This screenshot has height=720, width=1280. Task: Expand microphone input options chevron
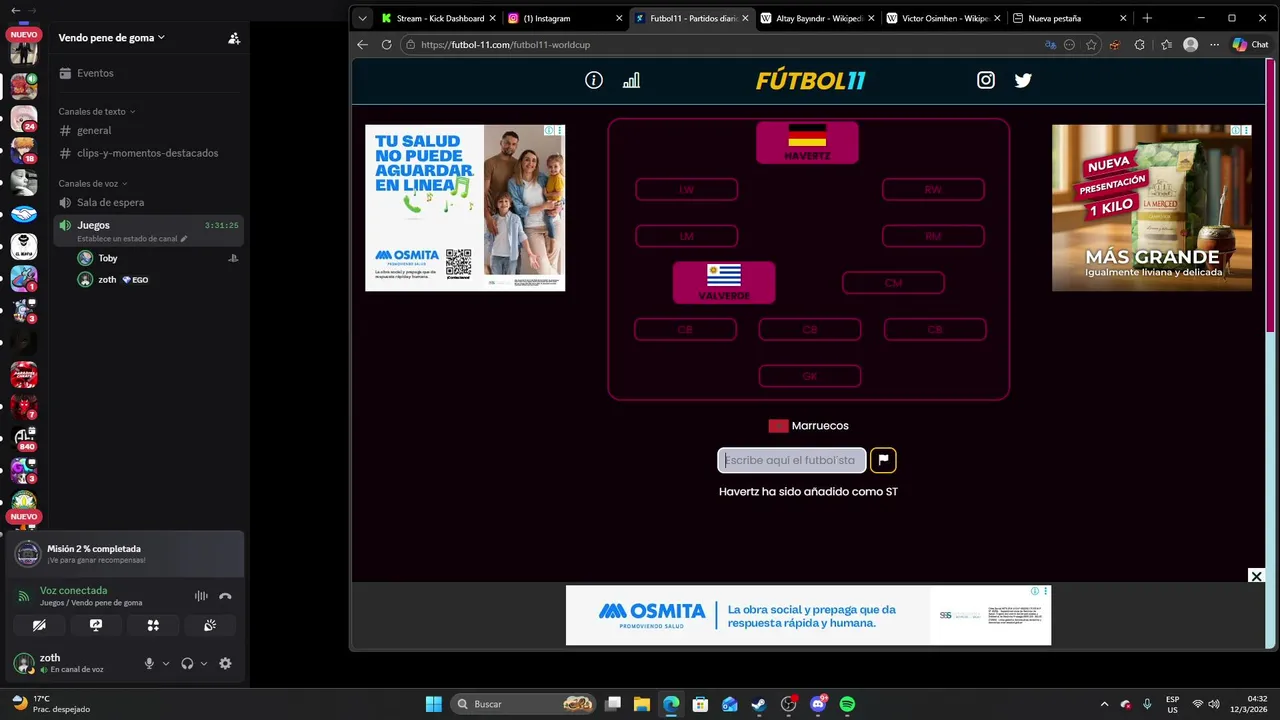pyautogui.click(x=166, y=663)
